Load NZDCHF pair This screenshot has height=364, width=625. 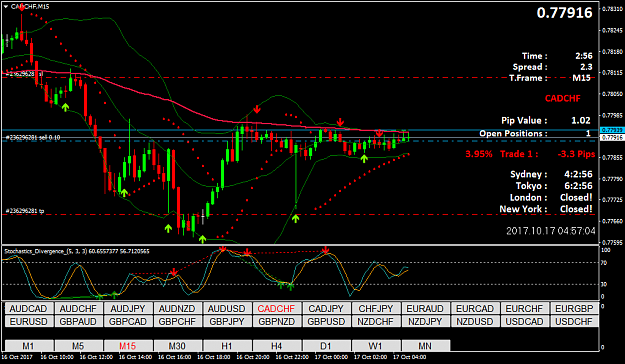[x=375, y=321]
